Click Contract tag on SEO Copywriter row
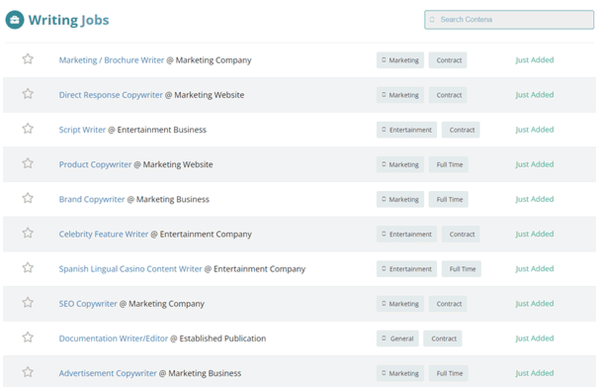Viewport: 599px width, 390px height. pos(448,304)
